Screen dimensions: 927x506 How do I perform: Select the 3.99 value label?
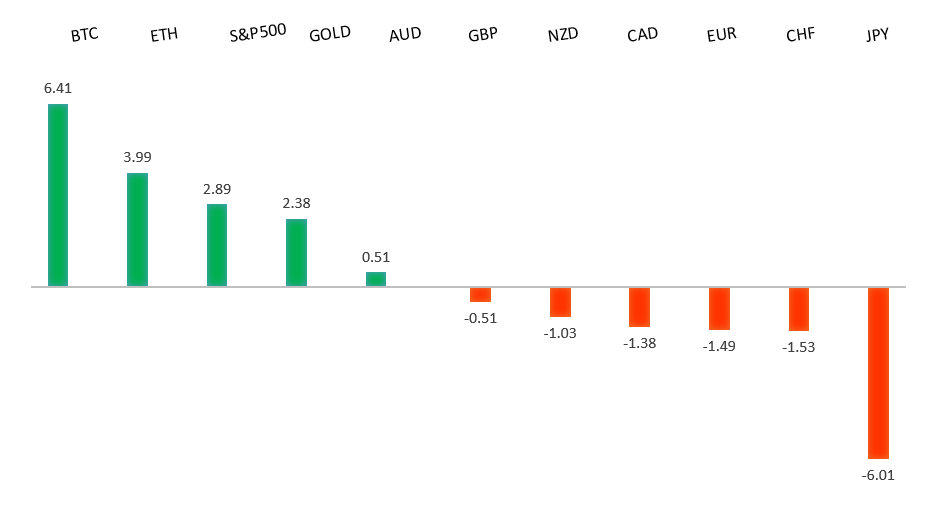(137, 157)
